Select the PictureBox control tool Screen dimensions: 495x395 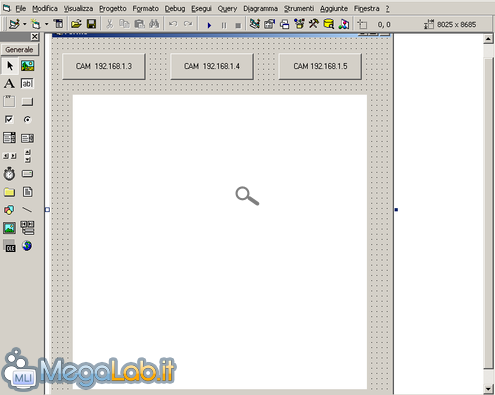27,66
